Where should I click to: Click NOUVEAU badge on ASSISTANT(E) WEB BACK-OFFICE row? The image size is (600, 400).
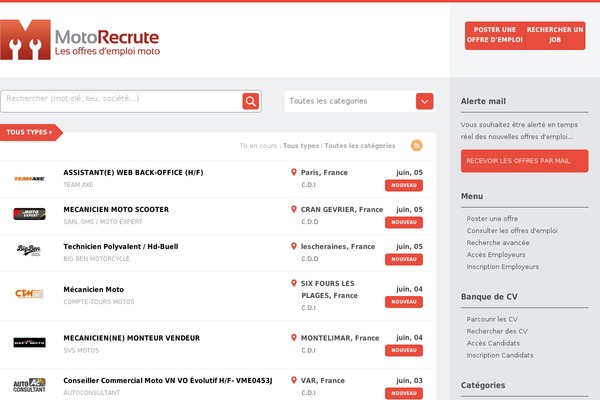(x=404, y=185)
